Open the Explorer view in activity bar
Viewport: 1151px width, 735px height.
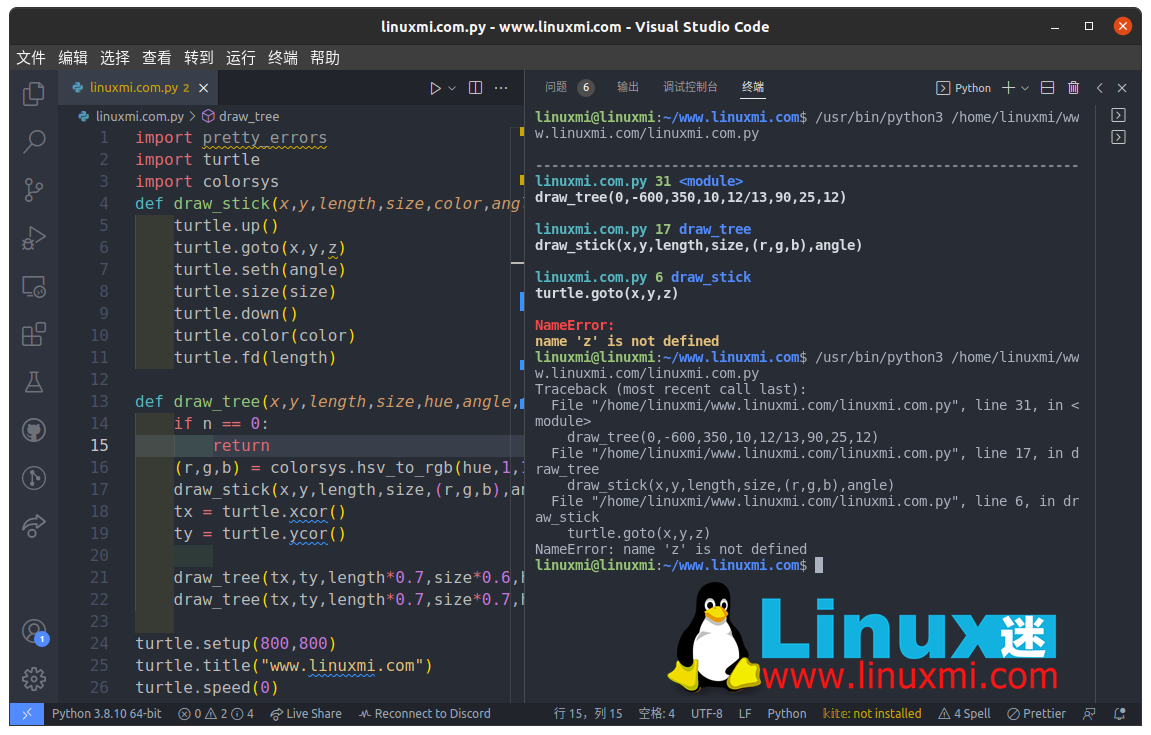34,94
